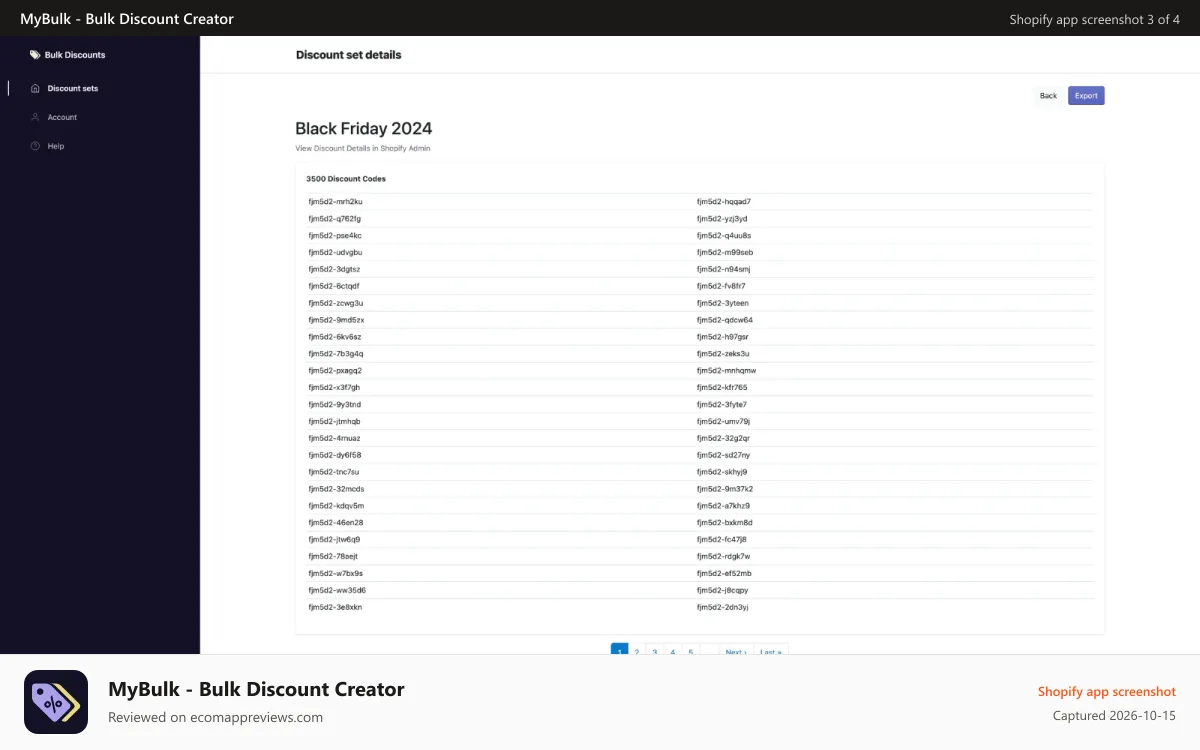
Task: Click the Bulk Discounts tag icon
Action: (x=35, y=55)
